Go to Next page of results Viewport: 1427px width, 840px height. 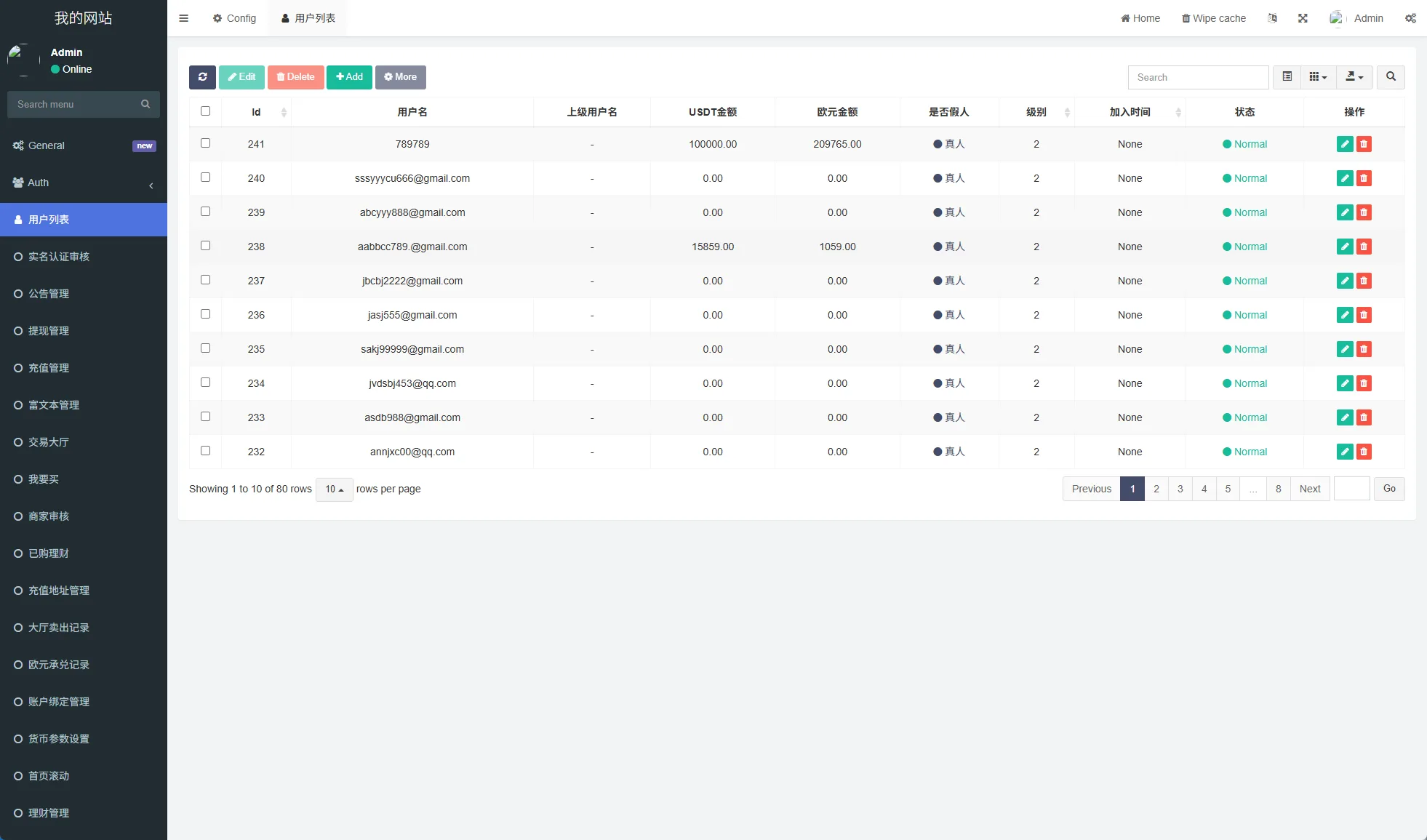pos(1309,489)
